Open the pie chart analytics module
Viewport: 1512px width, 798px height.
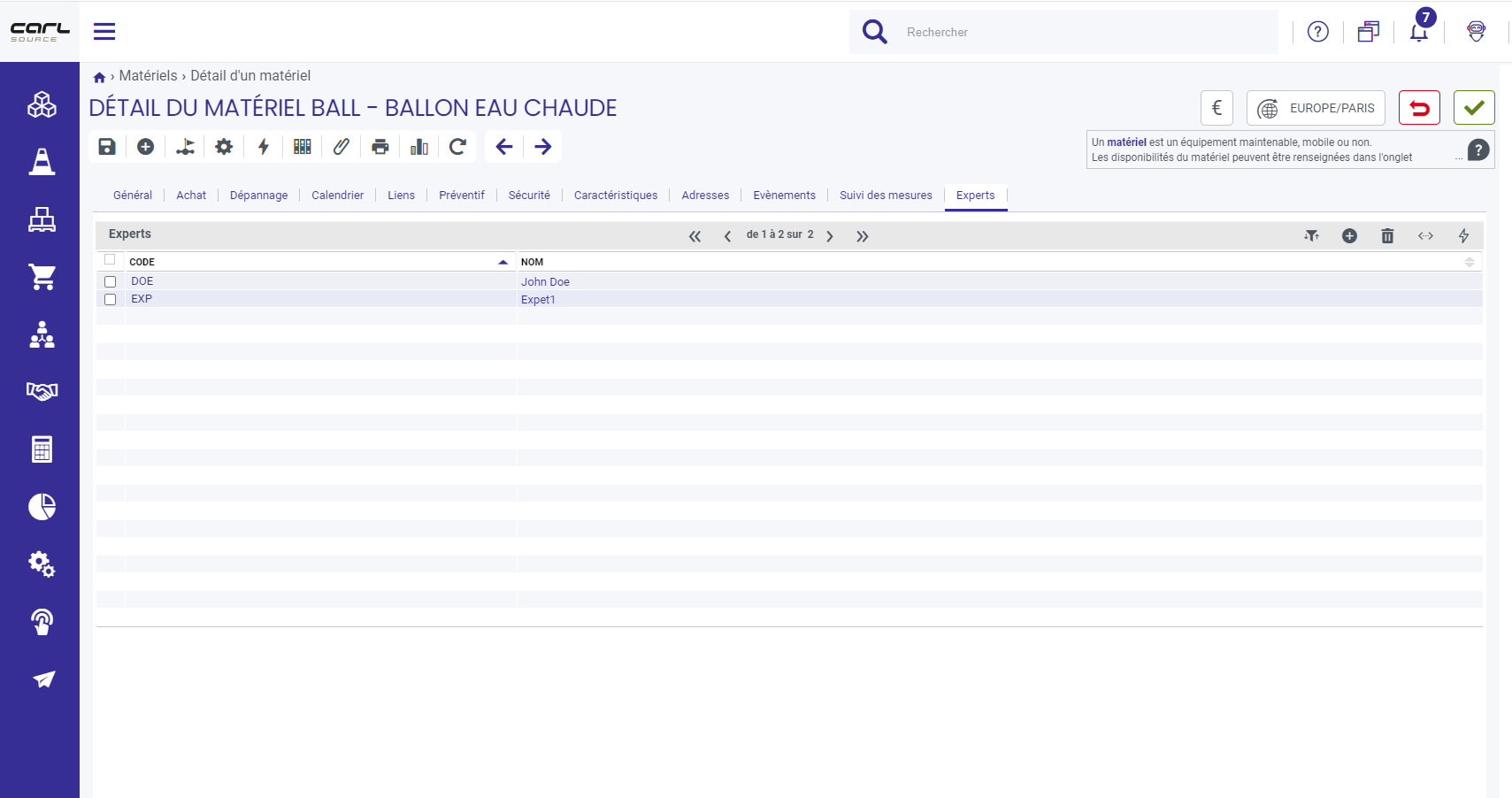tap(42, 506)
